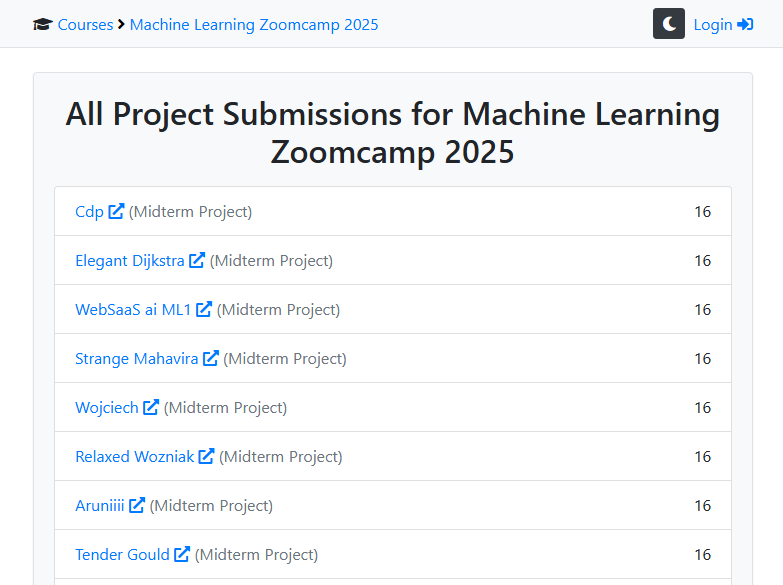Screen dimensions: 783x585
Task: Open external link icon next to Elegant Dijkstra
Action: pyautogui.click(x=197, y=260)
